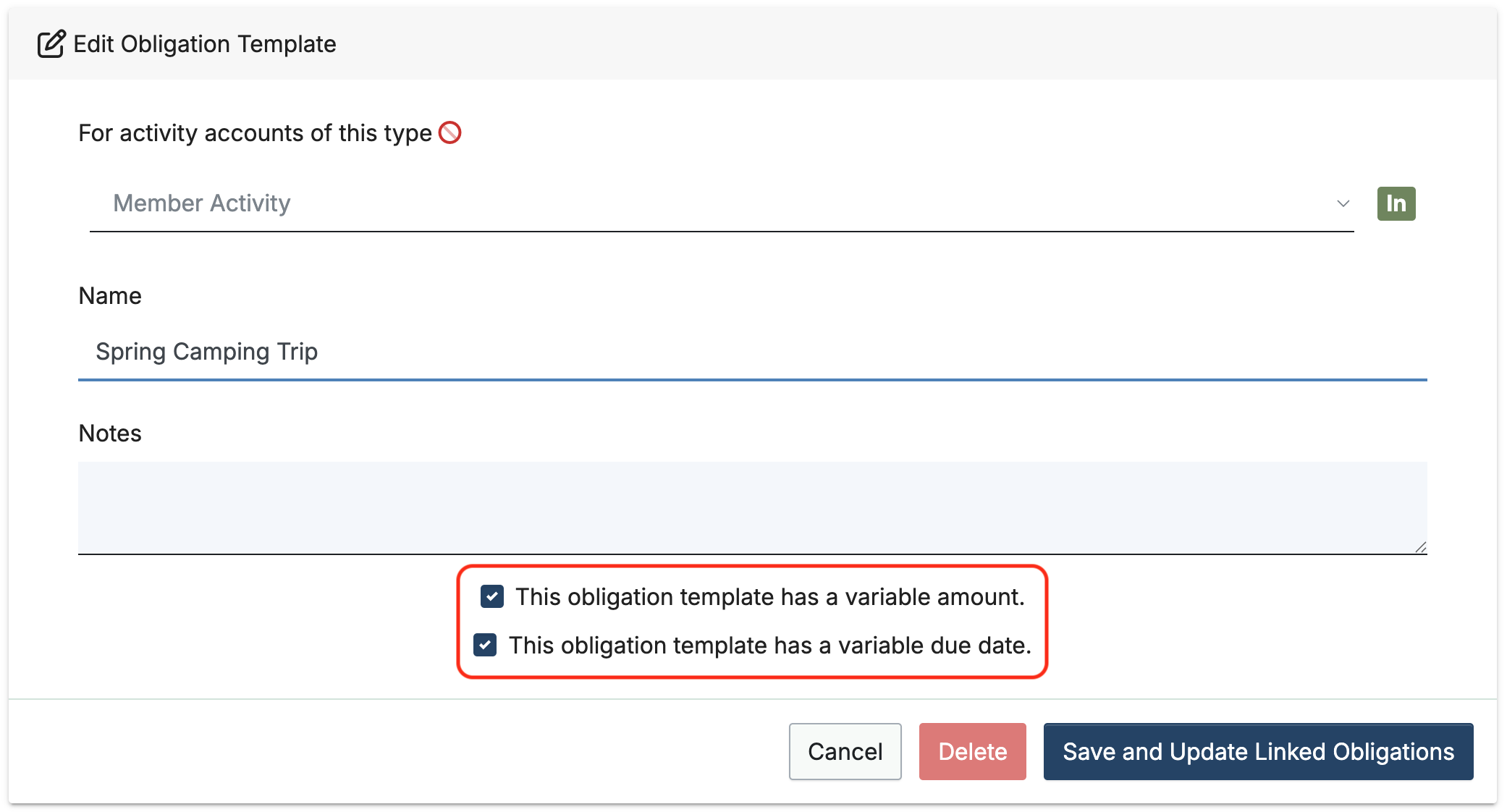Click the Edit Obligation Template title text

[205, 44]
